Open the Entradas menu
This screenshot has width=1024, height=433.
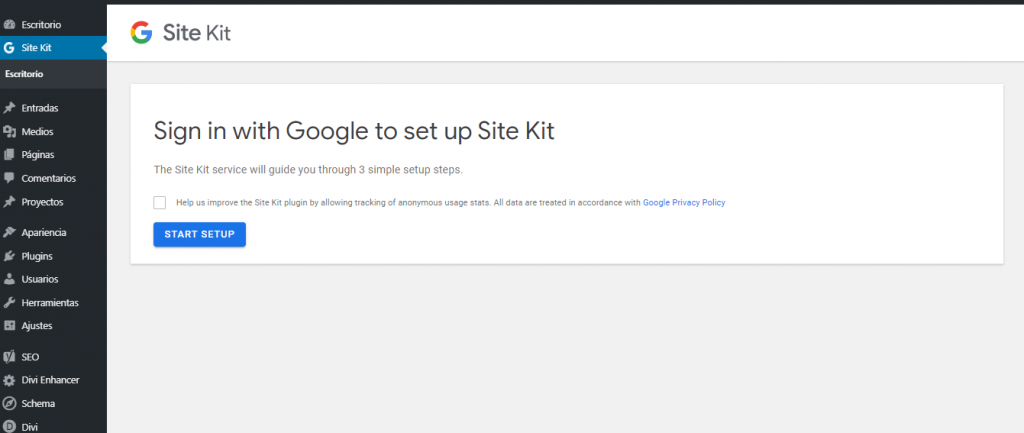tap(54, 108)
